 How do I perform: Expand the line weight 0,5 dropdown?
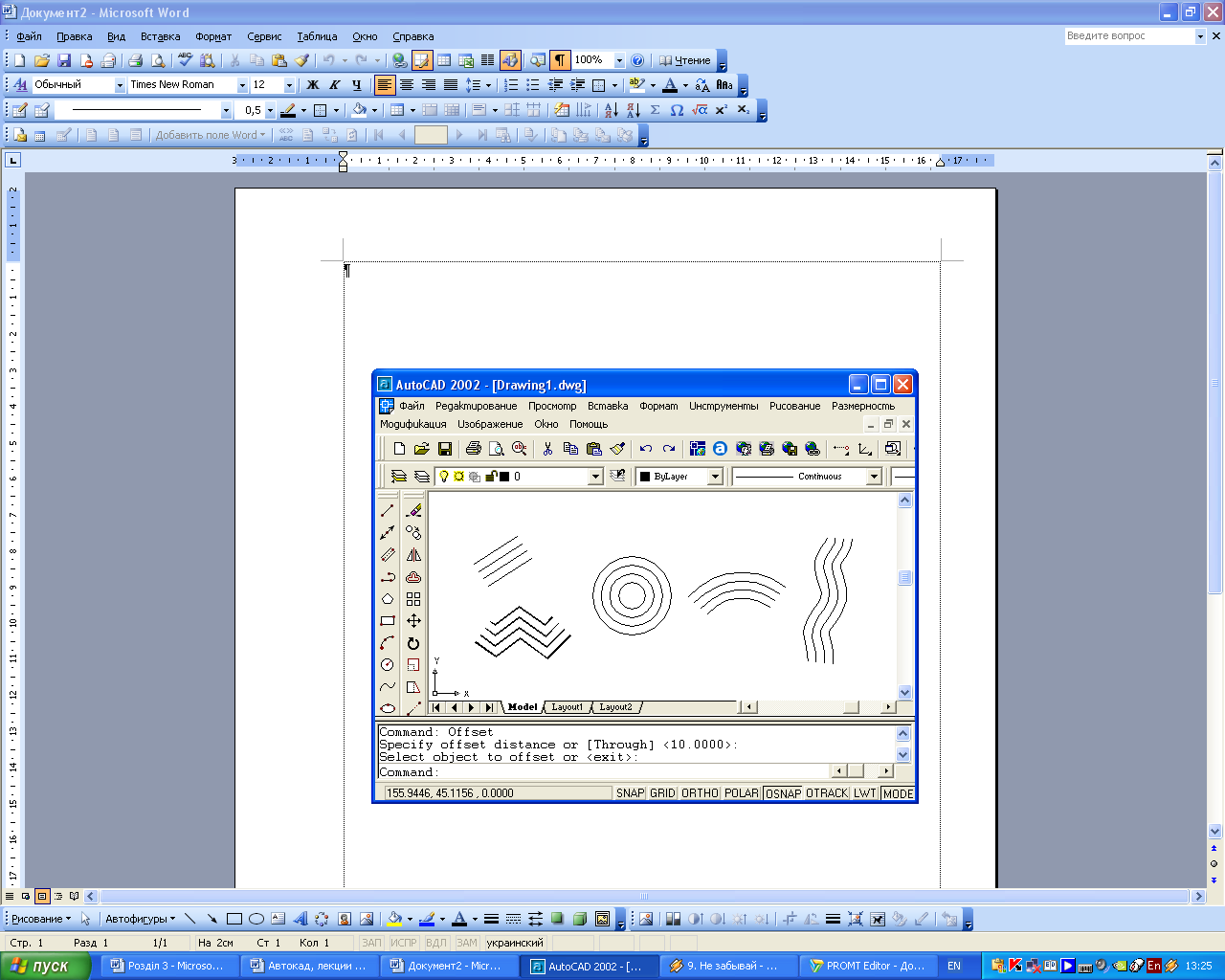tap(270, 110)
